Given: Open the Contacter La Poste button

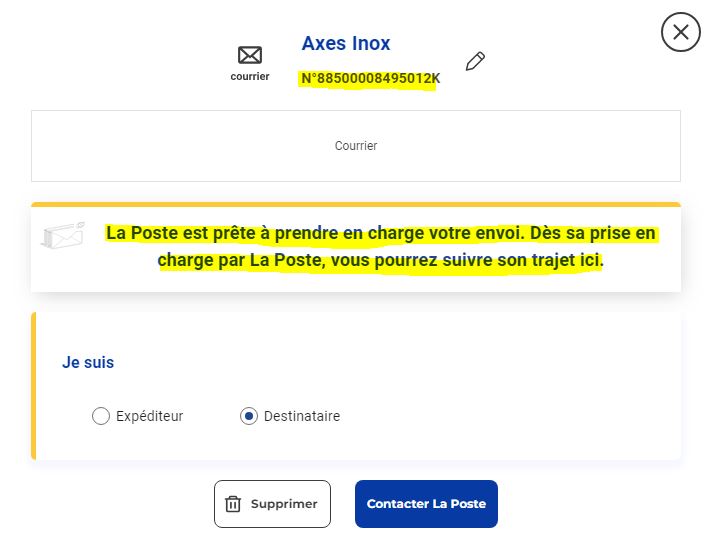Looking at the screenshot, I should (x=426, y=504).
